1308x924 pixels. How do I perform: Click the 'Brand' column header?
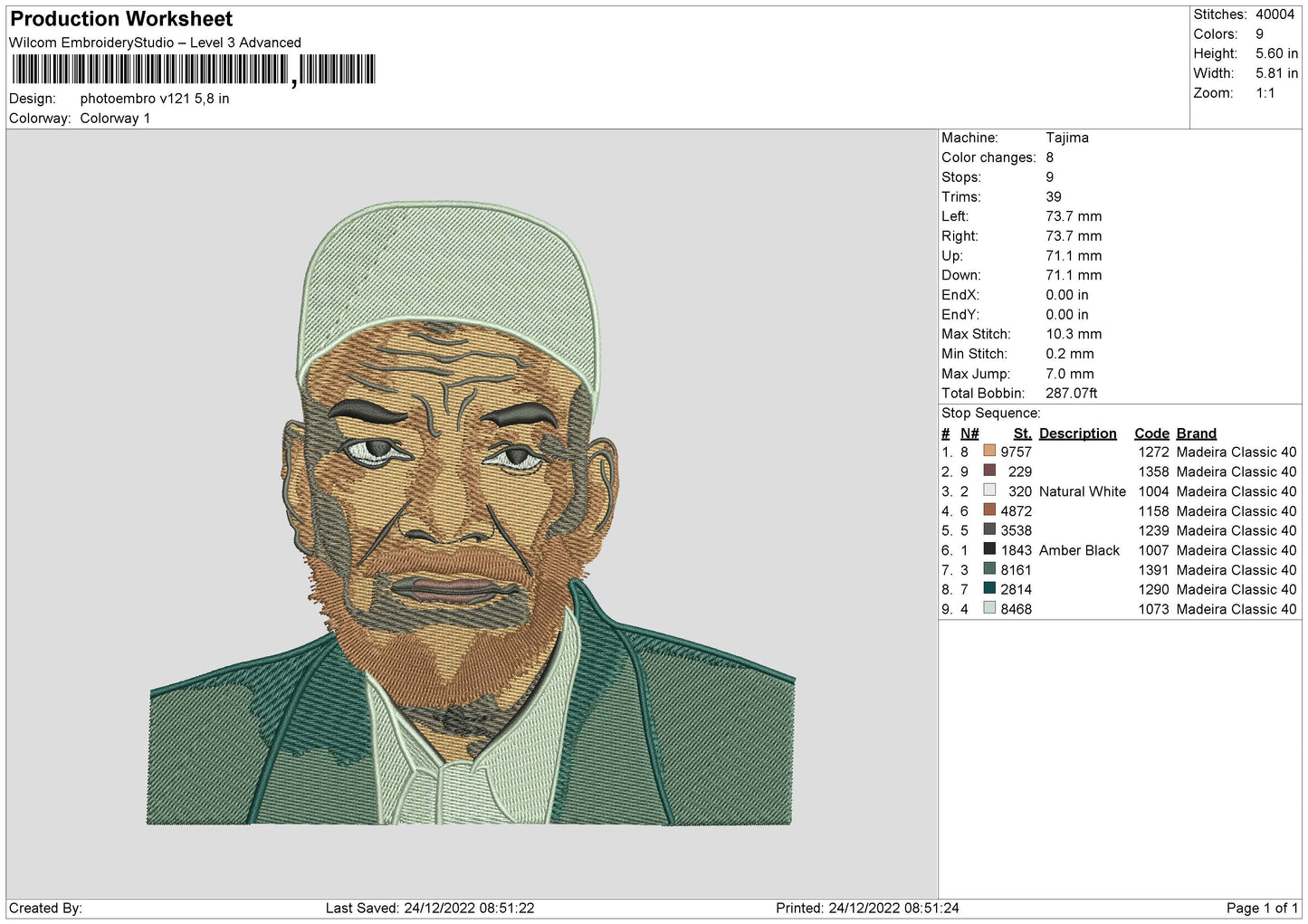[x=1197, y=433]
